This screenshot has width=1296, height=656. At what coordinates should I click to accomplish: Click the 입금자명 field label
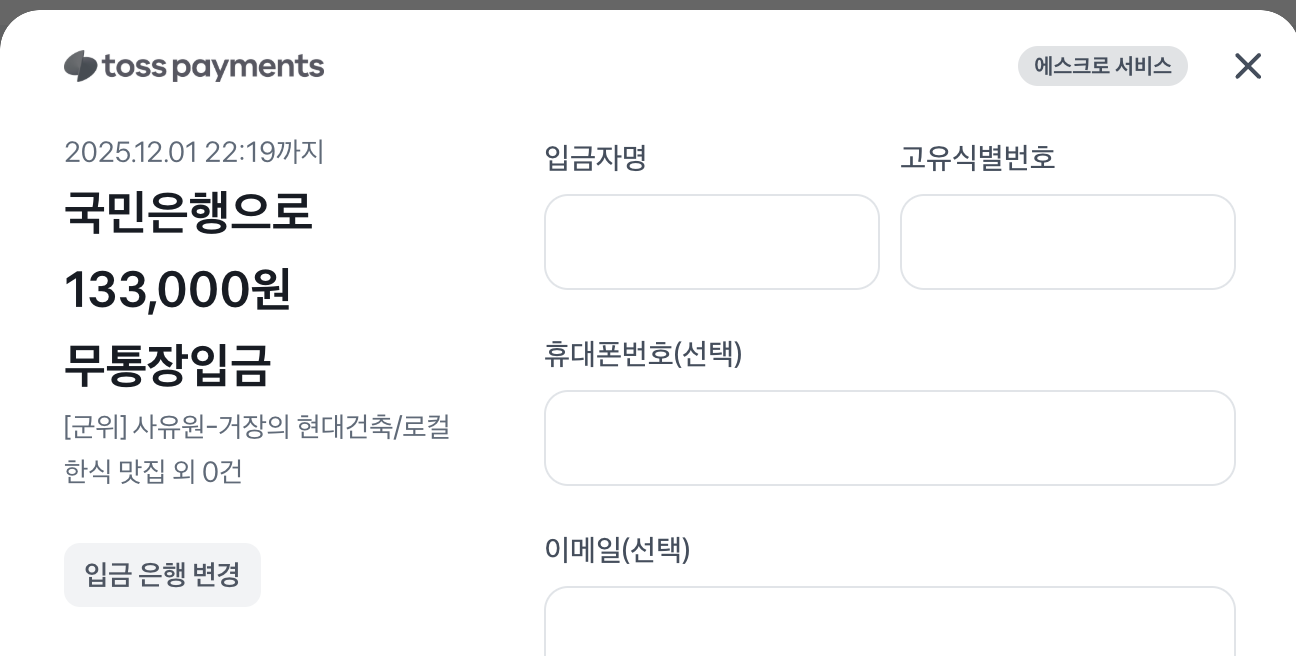(595, 158)
